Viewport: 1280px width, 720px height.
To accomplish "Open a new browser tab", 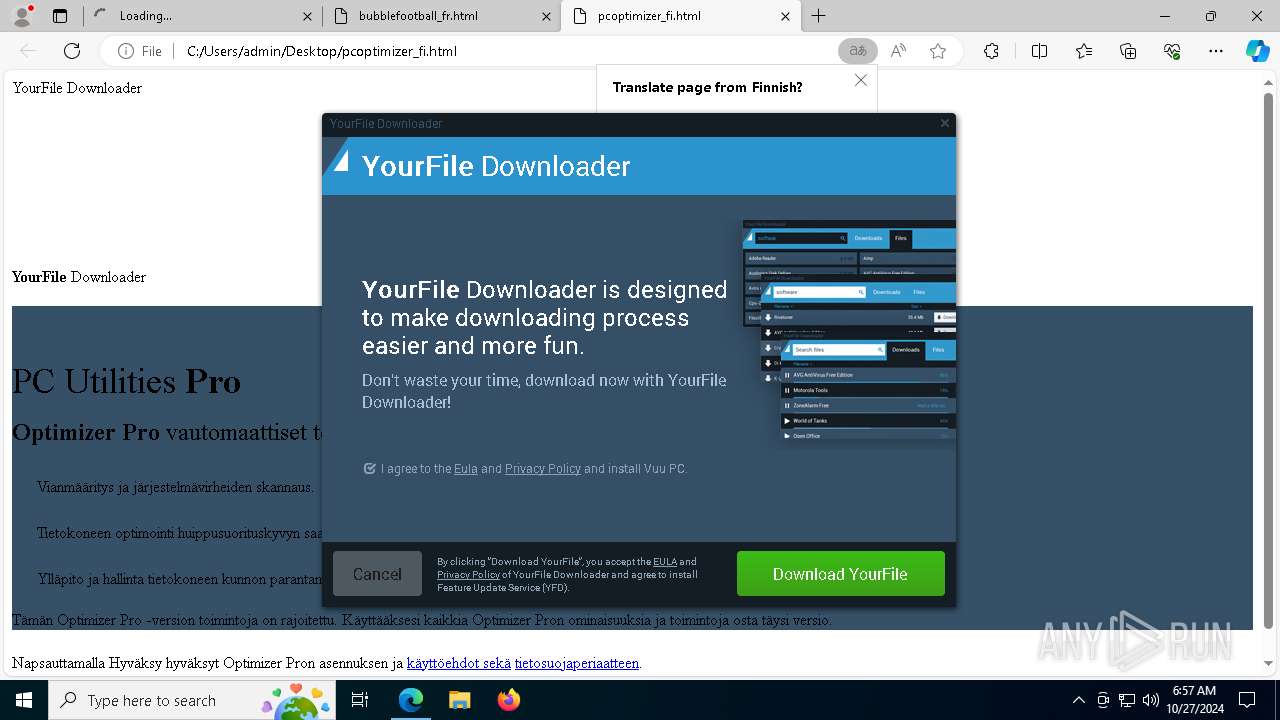I will 819,16.
